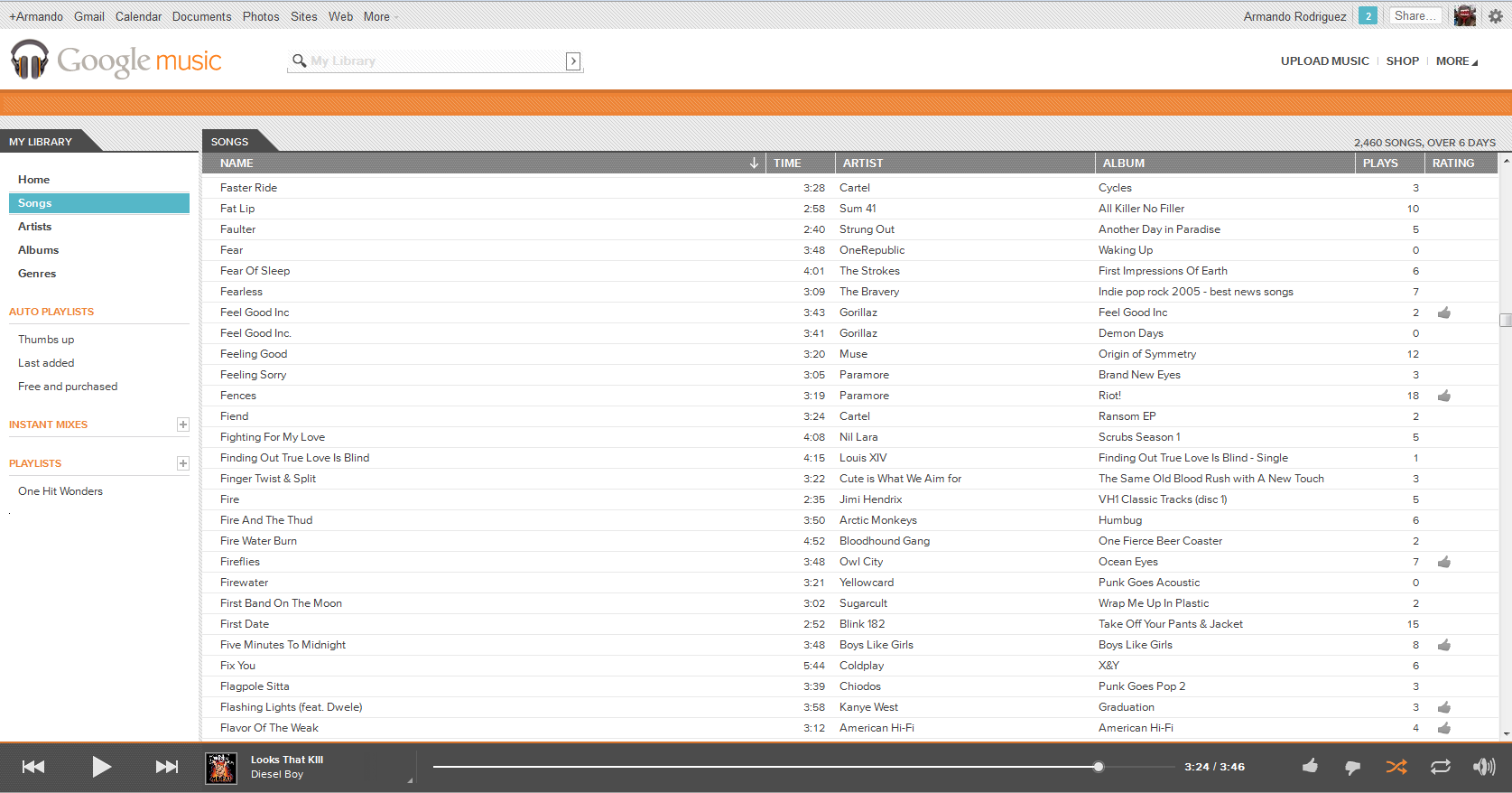Expand the now playing info corner arrow
Image resolution: width=1512 pixels, height=793 pixels.
410,780
